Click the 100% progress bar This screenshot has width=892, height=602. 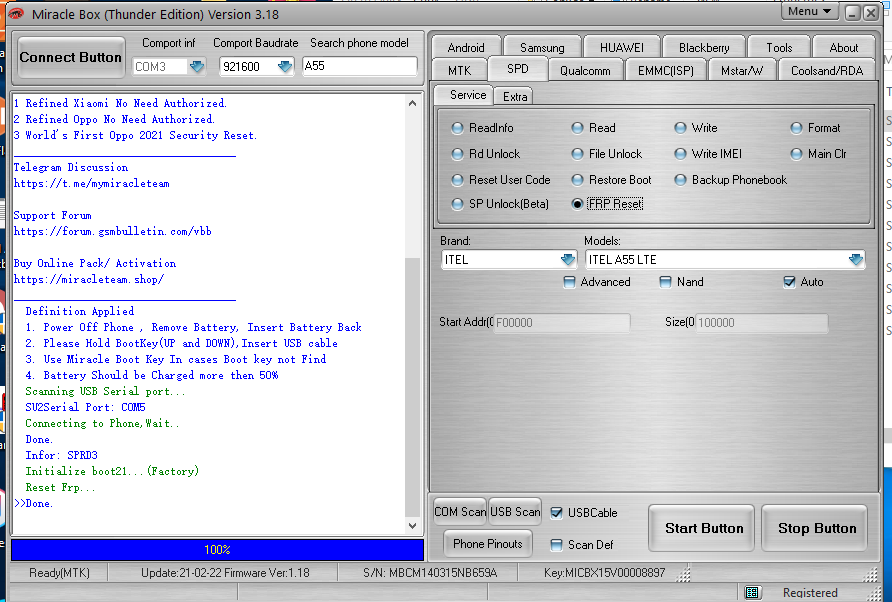(217, 550)
